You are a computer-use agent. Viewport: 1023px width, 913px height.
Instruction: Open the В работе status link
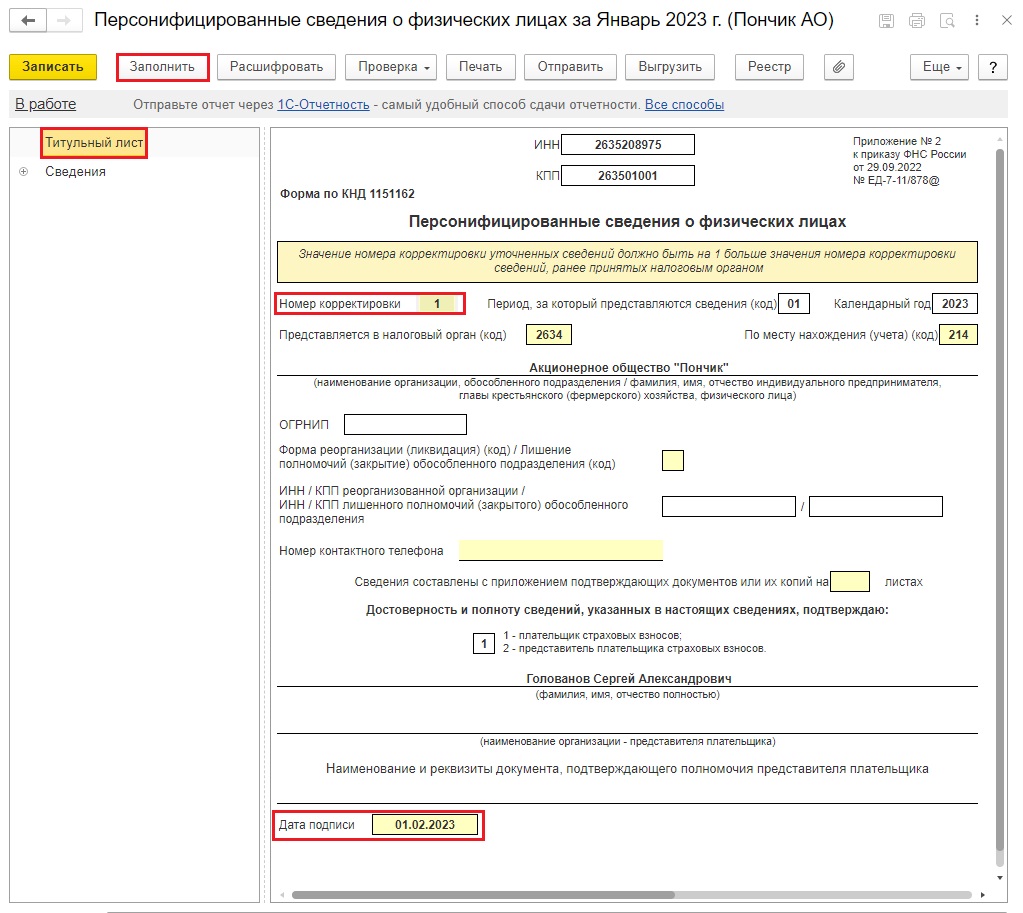point(46,104)
